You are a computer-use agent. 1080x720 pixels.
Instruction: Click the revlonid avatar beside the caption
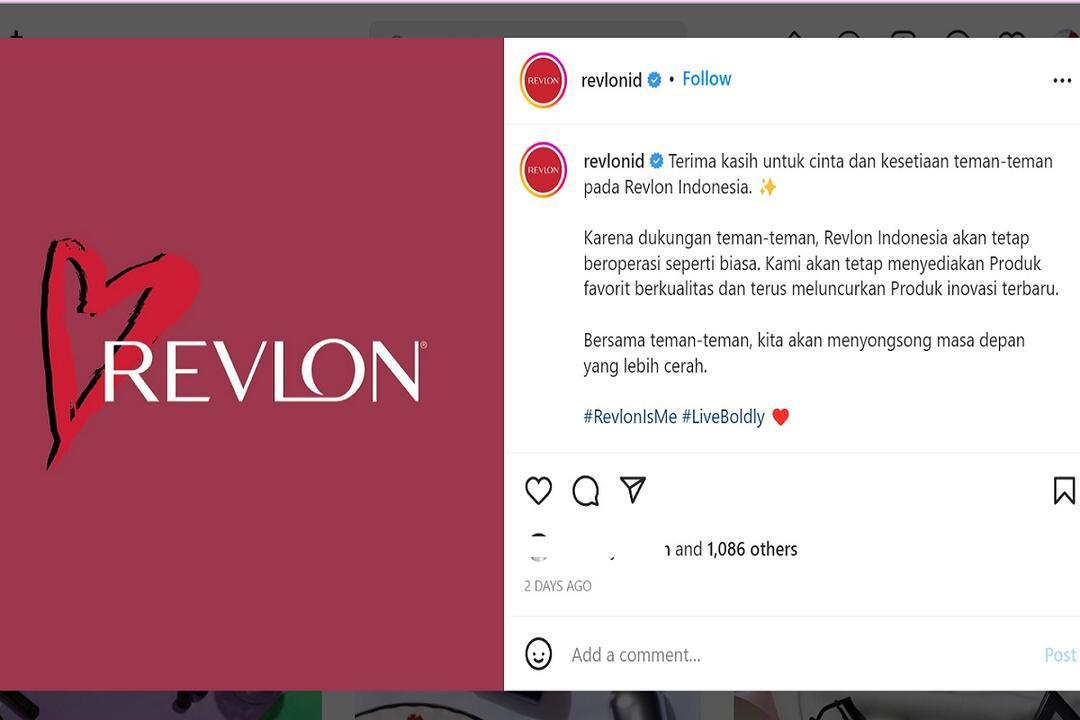click(543, 169)
